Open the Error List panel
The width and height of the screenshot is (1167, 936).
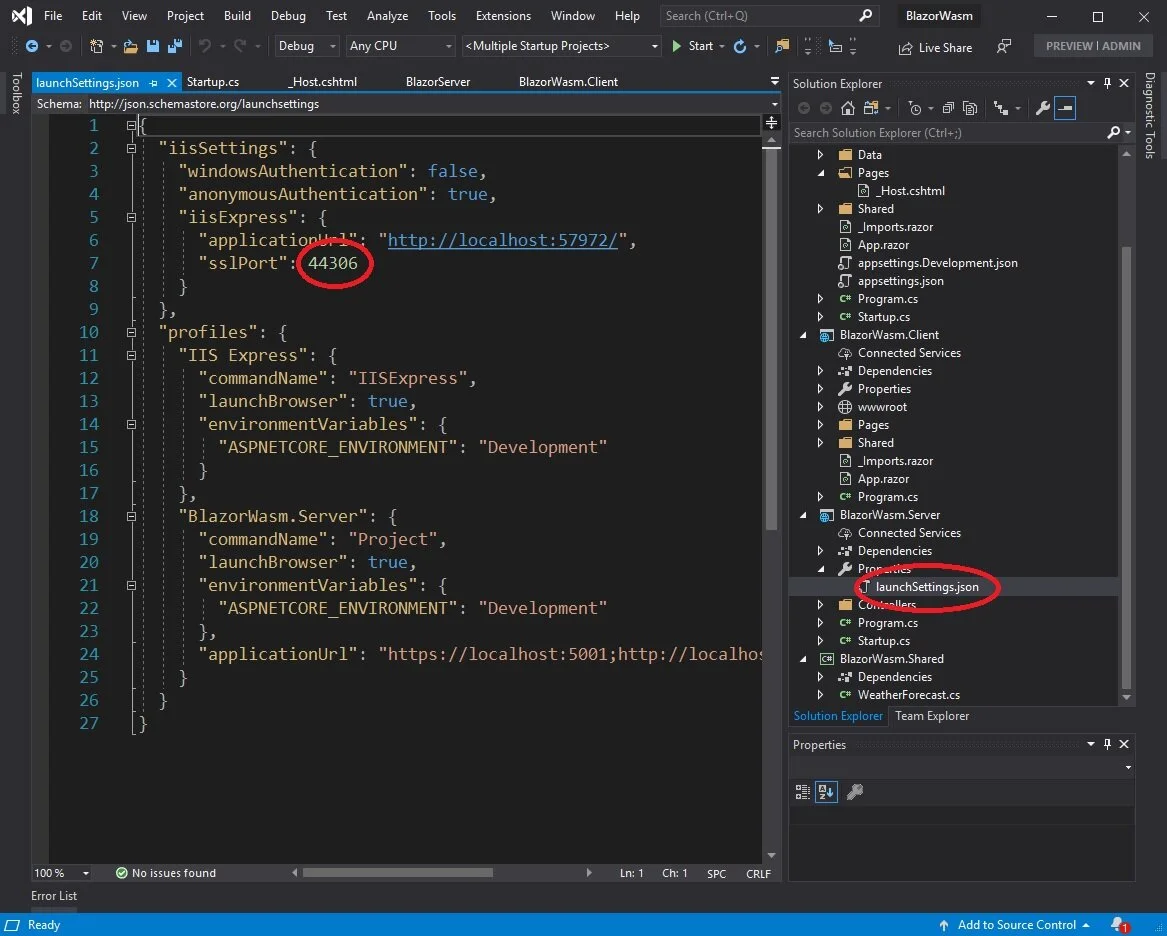pyautogui.click(x=54, y=896)
